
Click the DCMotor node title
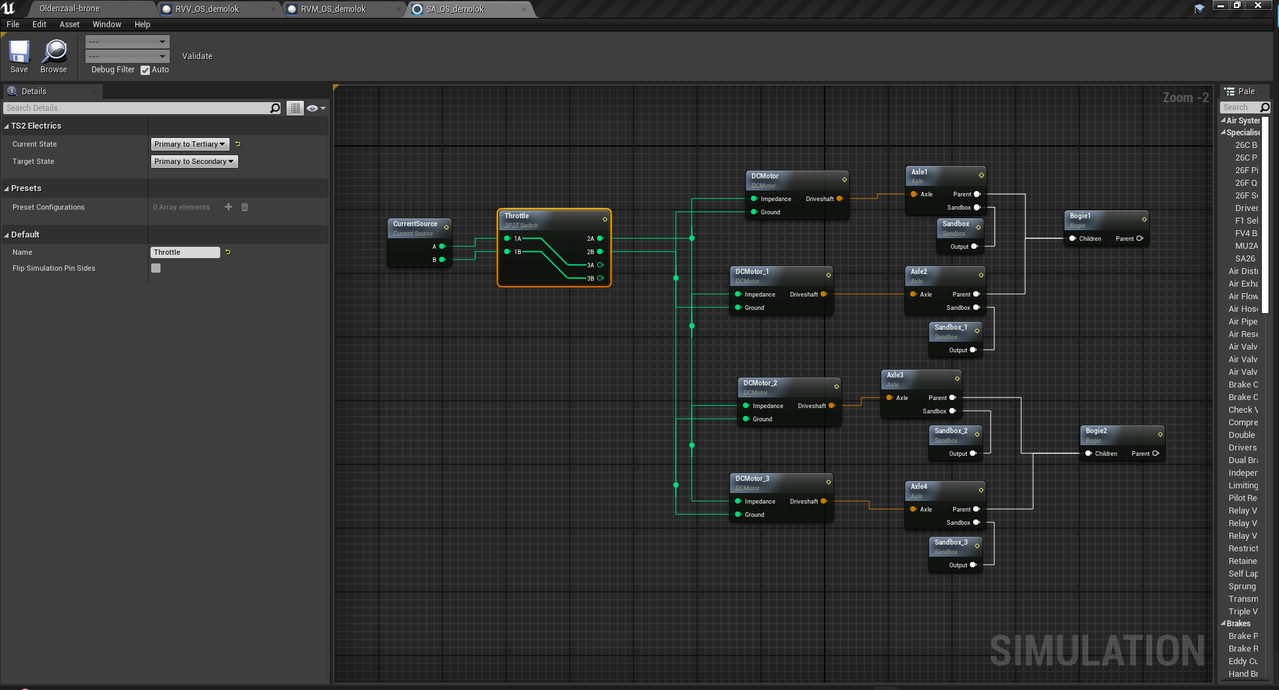pyautogui.click(x=765, y=176)
